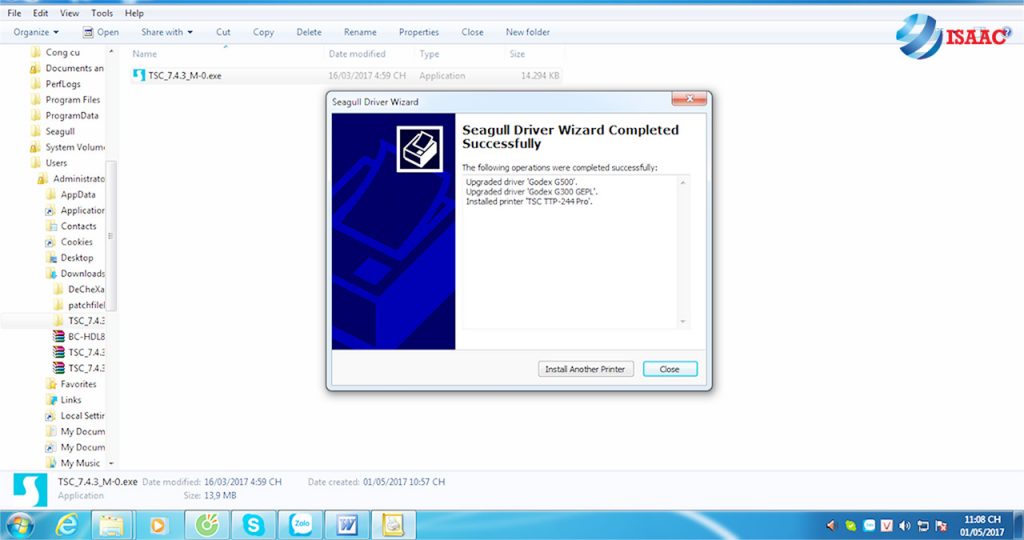The height and width of the screenshot is (540, 1024).
Task: Open the File Explorer taskbar icon
Action: (x=112, y=525)
